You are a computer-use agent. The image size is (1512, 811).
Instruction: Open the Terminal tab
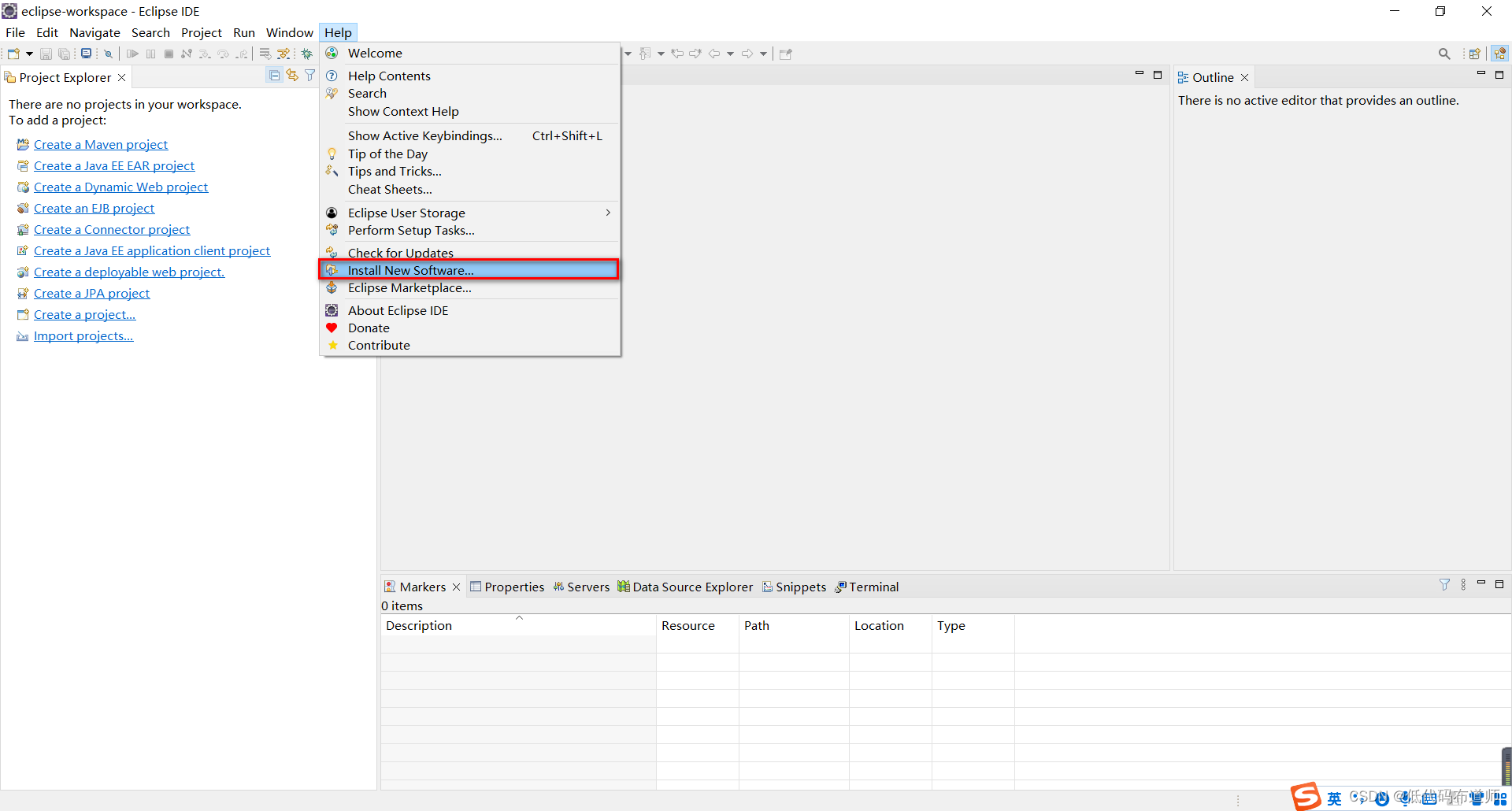pyautogui.click(x=867, y=587)
